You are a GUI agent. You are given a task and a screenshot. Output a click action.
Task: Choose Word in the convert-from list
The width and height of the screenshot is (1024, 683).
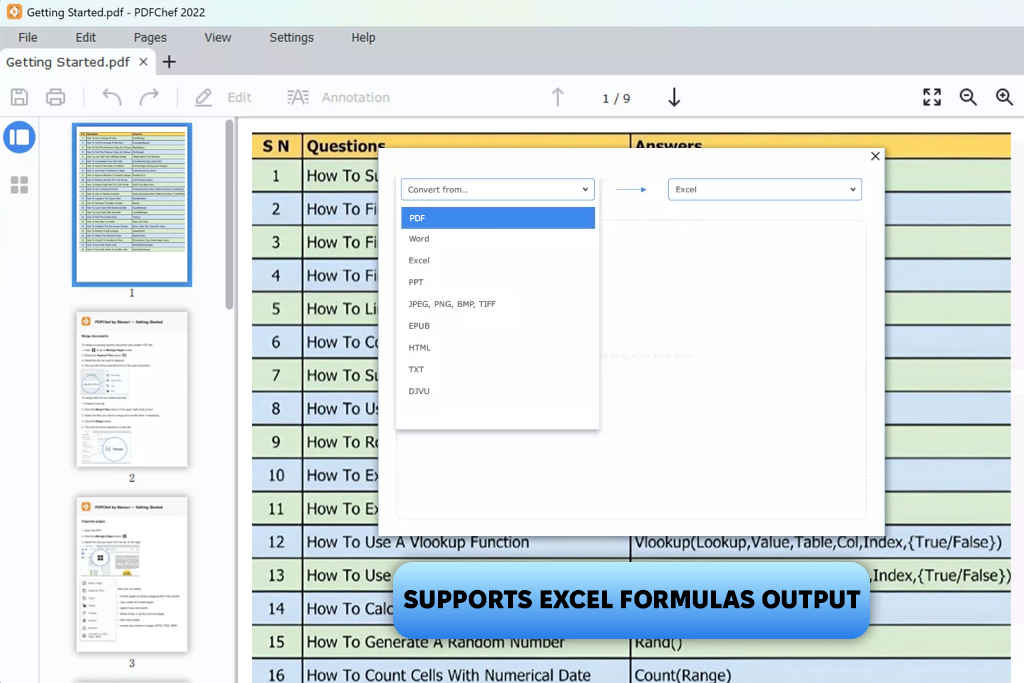[x=498, y=239]
